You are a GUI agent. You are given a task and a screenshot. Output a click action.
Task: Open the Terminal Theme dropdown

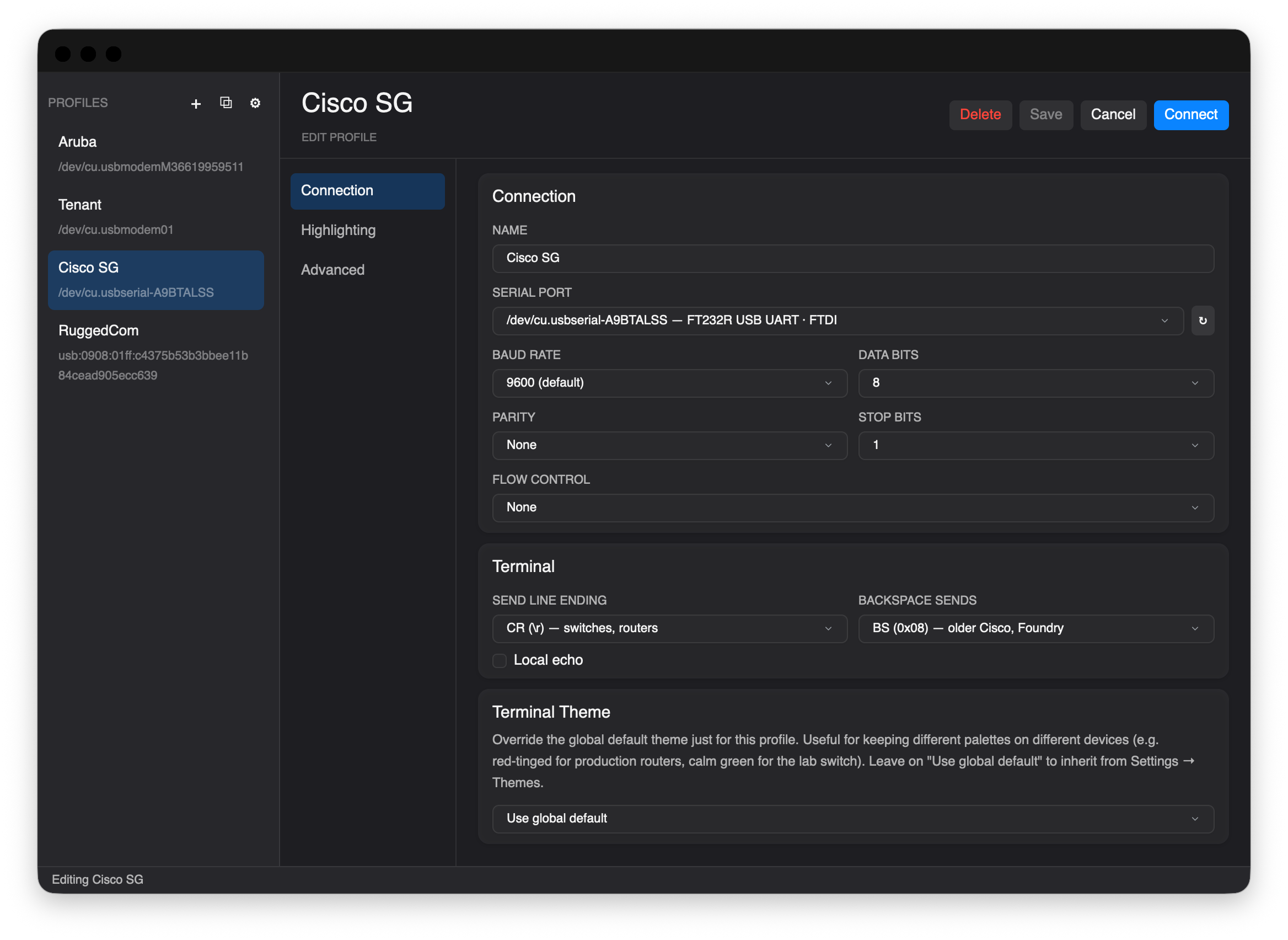pos(853,819)
